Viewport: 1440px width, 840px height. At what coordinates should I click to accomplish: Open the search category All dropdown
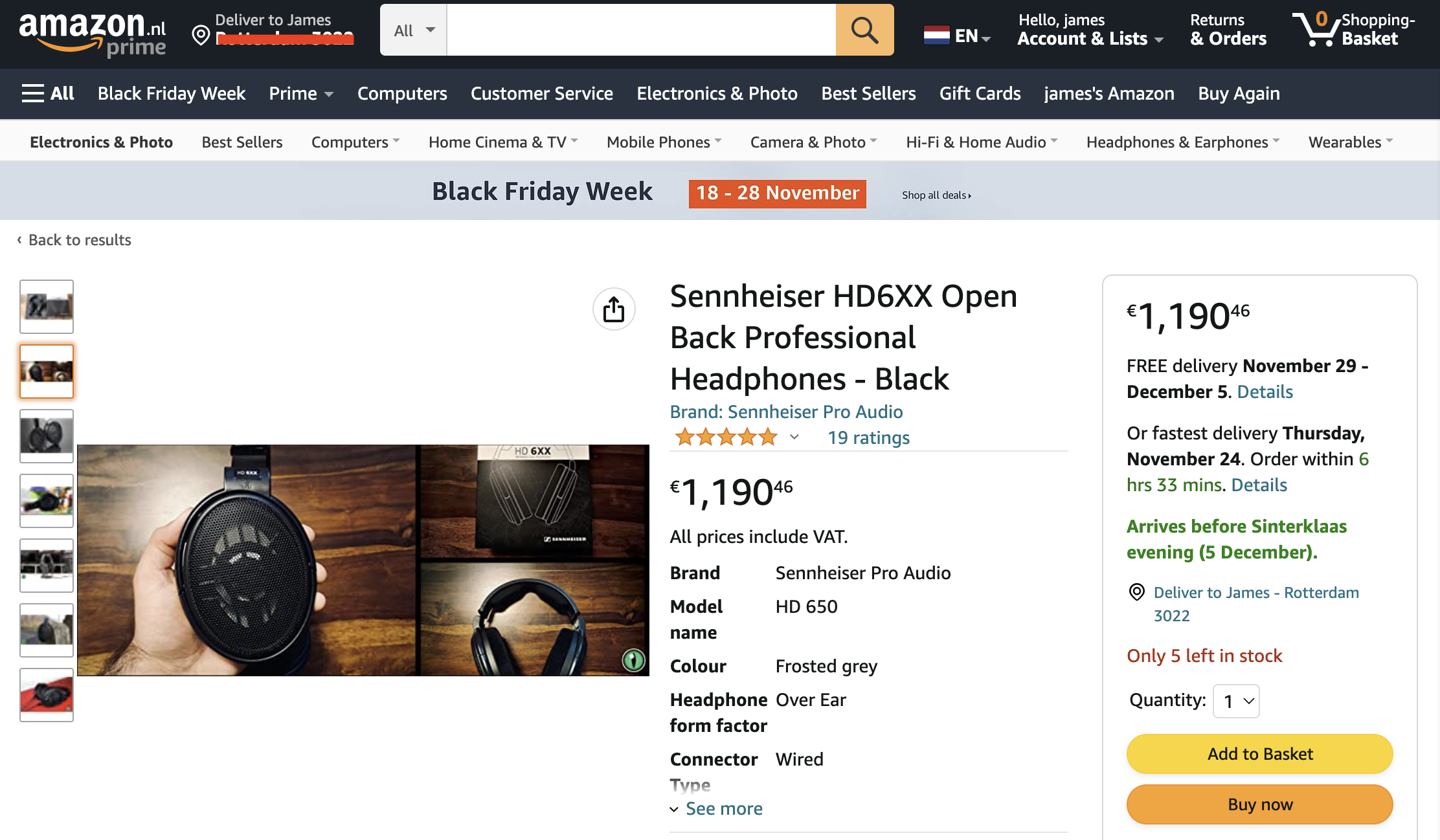[414, 30]
